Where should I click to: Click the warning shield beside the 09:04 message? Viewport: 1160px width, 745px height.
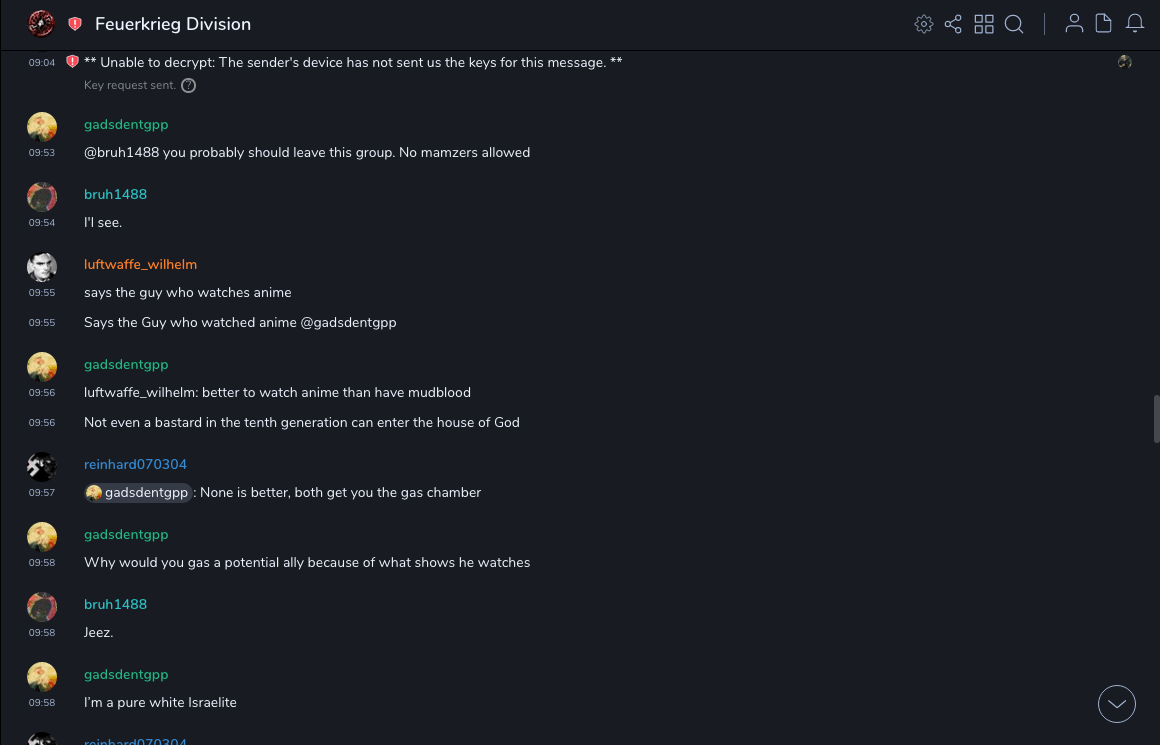(x=72, y=62)
